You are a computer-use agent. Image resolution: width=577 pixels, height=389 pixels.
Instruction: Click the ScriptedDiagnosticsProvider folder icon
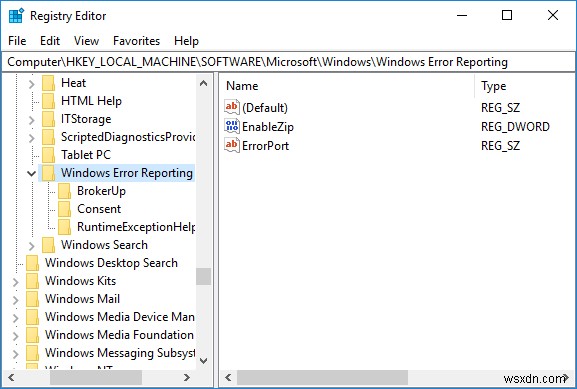(48, 137)
